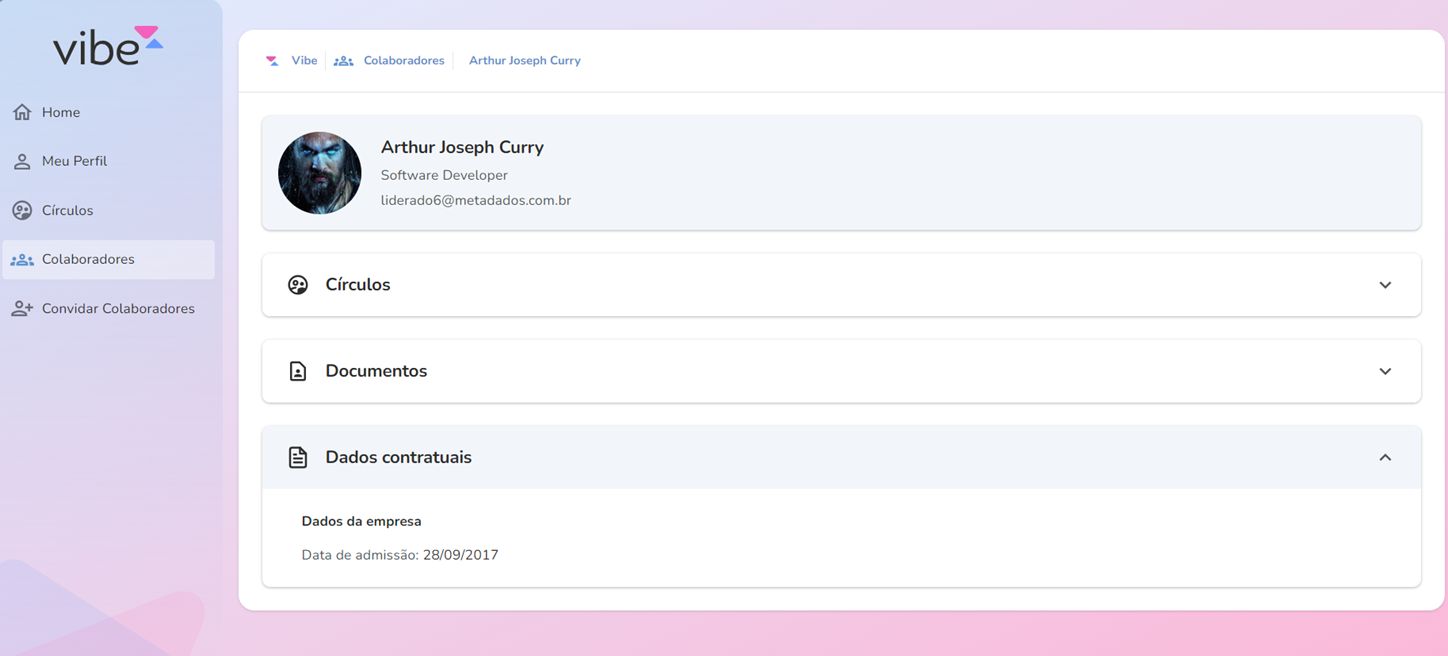The height and width of the screenshot is (656, 1448).
Task: Click the email liderado6@metadados.com.br
Action: 476,200
